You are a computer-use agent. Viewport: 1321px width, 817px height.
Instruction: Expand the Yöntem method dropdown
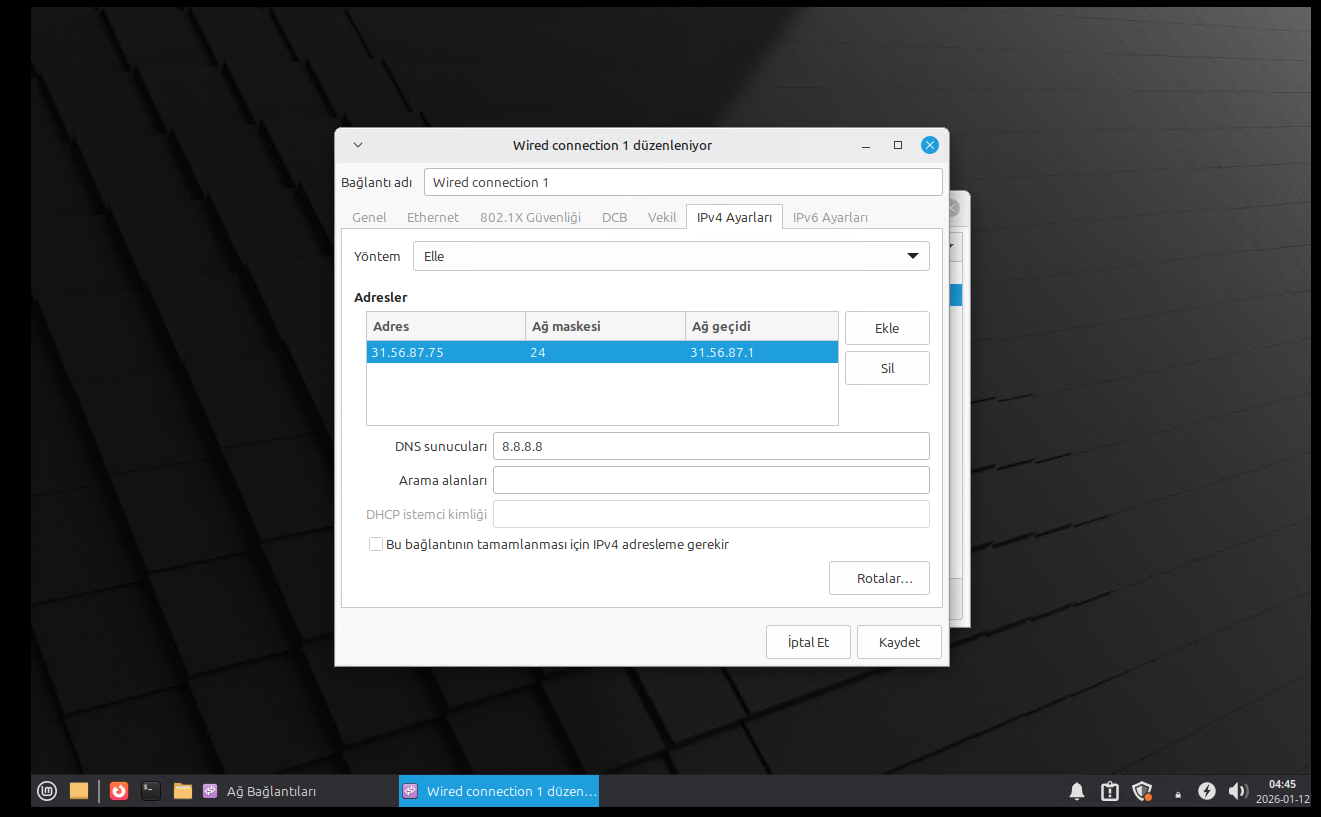(x=671, y=256)
